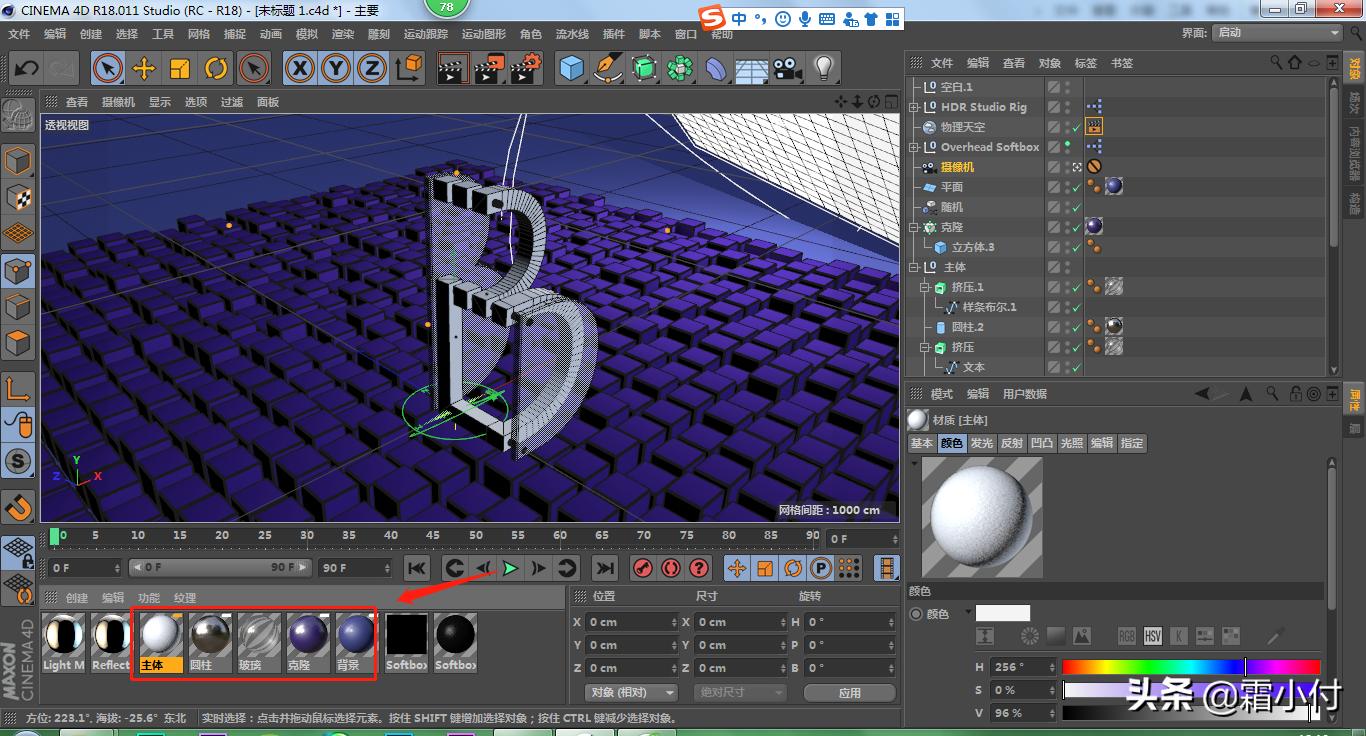1366x736 pixels.
Task: Select the Move tool in the toolbar
Action: pyautogui.click(x=143, y=68)
